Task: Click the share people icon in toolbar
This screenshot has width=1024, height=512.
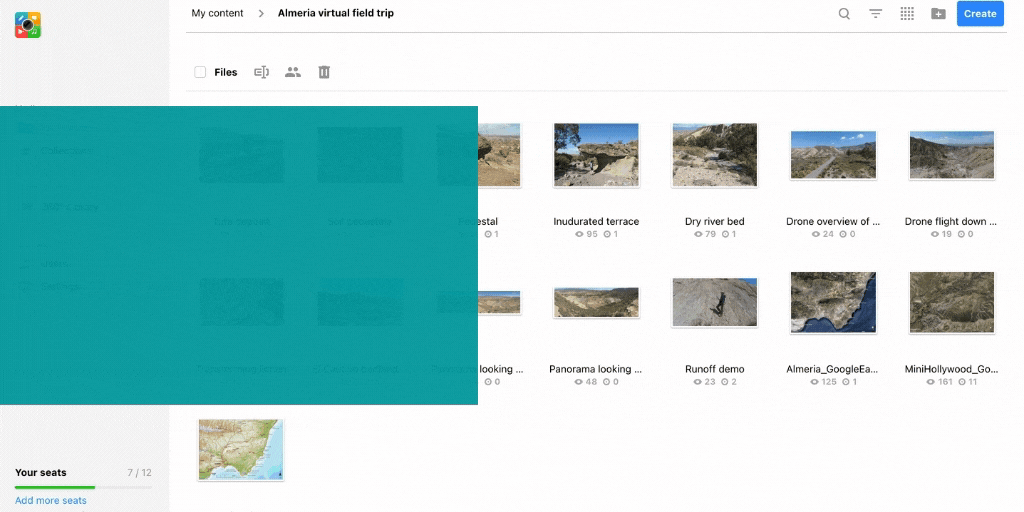Action: pos(293,72)
